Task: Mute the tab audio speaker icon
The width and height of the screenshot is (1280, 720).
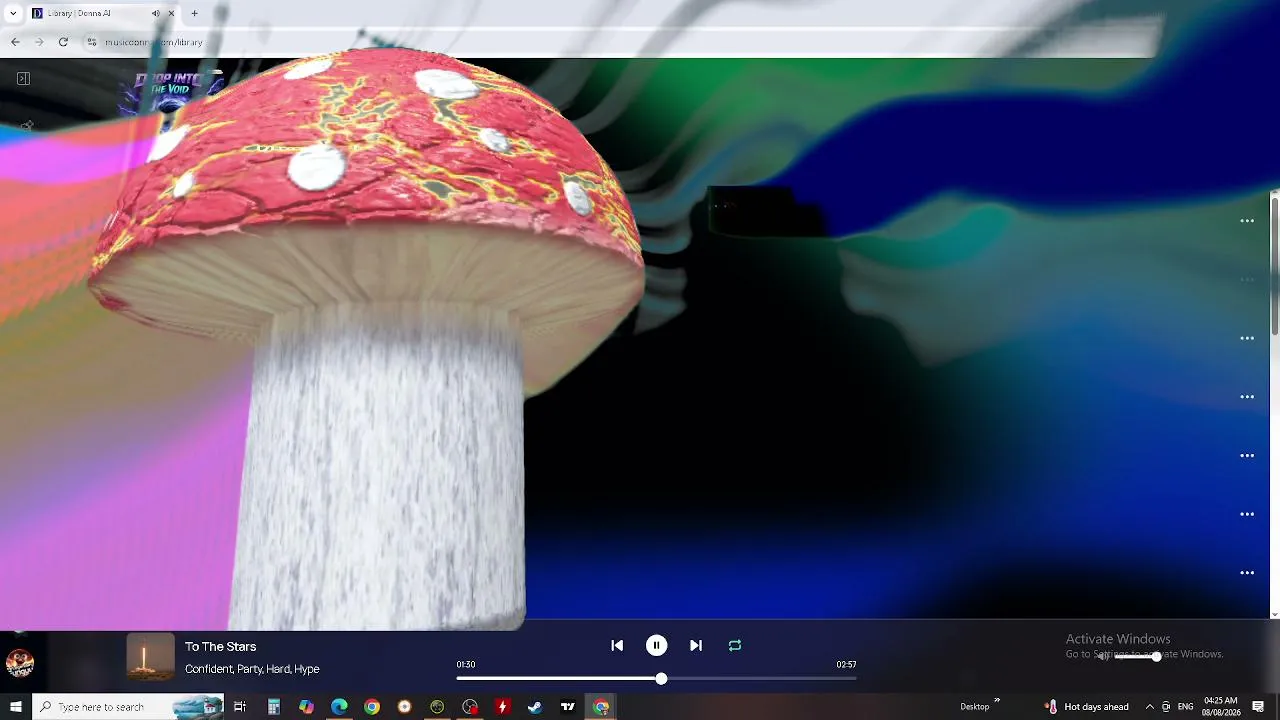Action: 155,13
